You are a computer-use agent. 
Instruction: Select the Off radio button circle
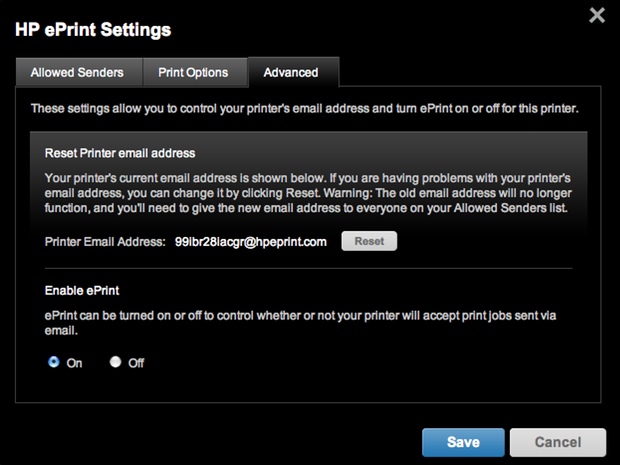115,363
